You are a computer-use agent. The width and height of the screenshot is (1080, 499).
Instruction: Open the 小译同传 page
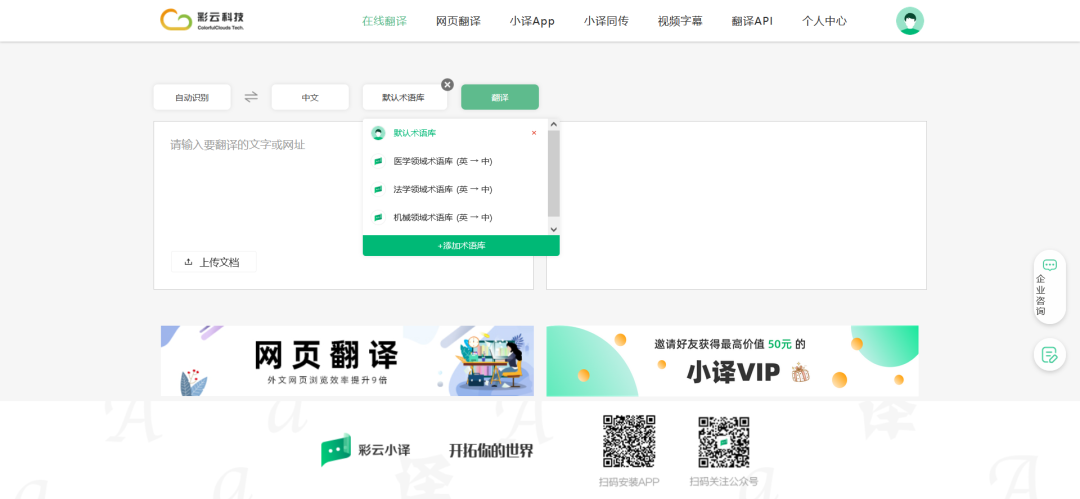point(606,21)
